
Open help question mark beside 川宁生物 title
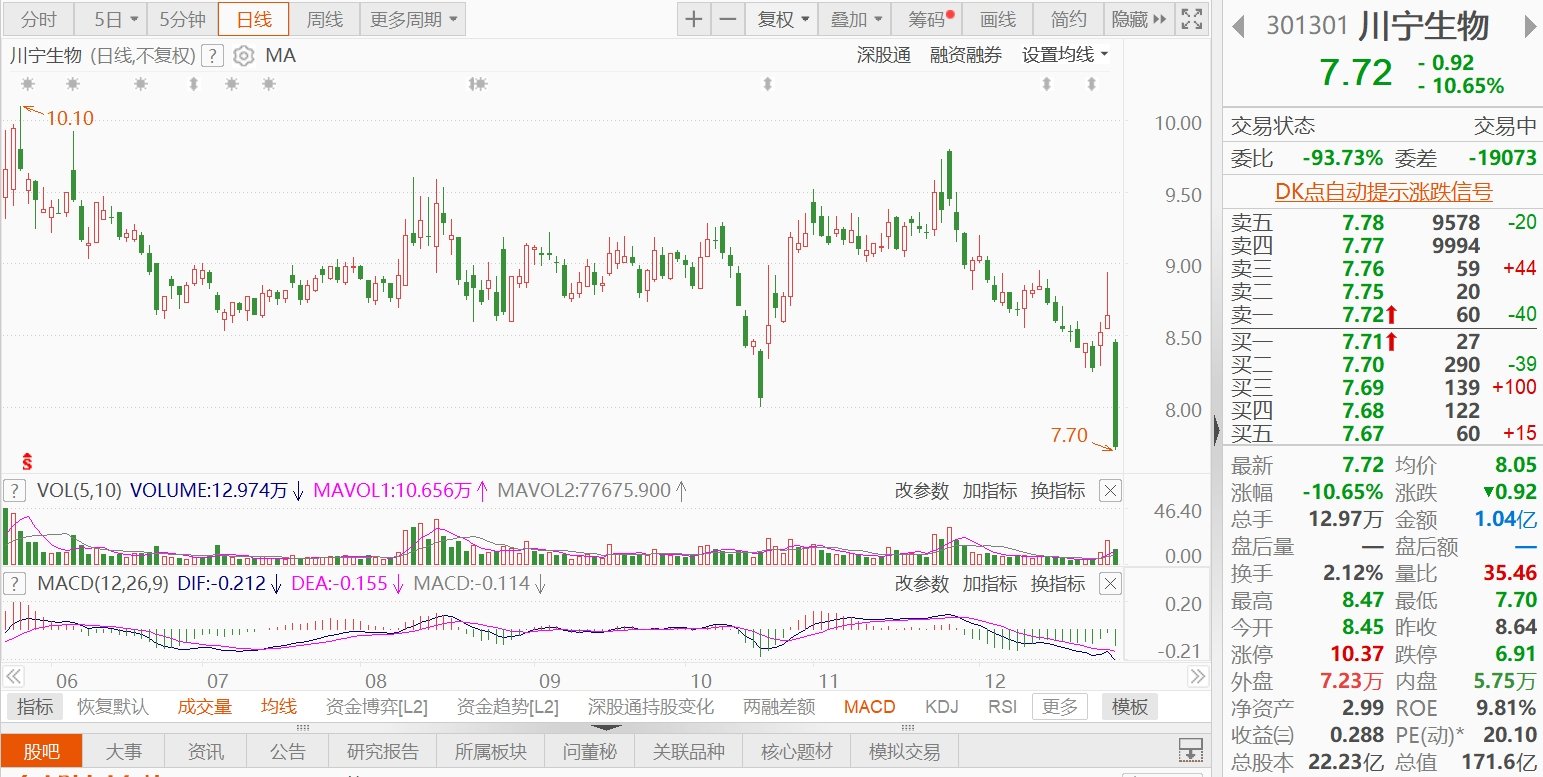(212, 56)
